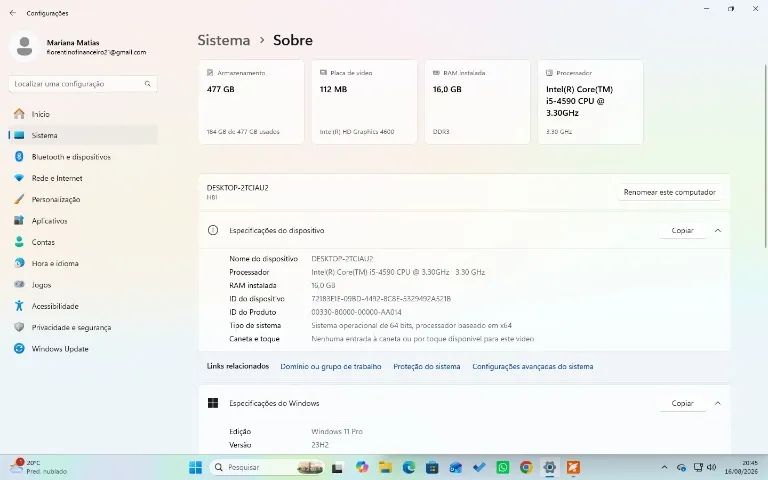
Task: Open the Contas person icon
Action: coord(19,242)
